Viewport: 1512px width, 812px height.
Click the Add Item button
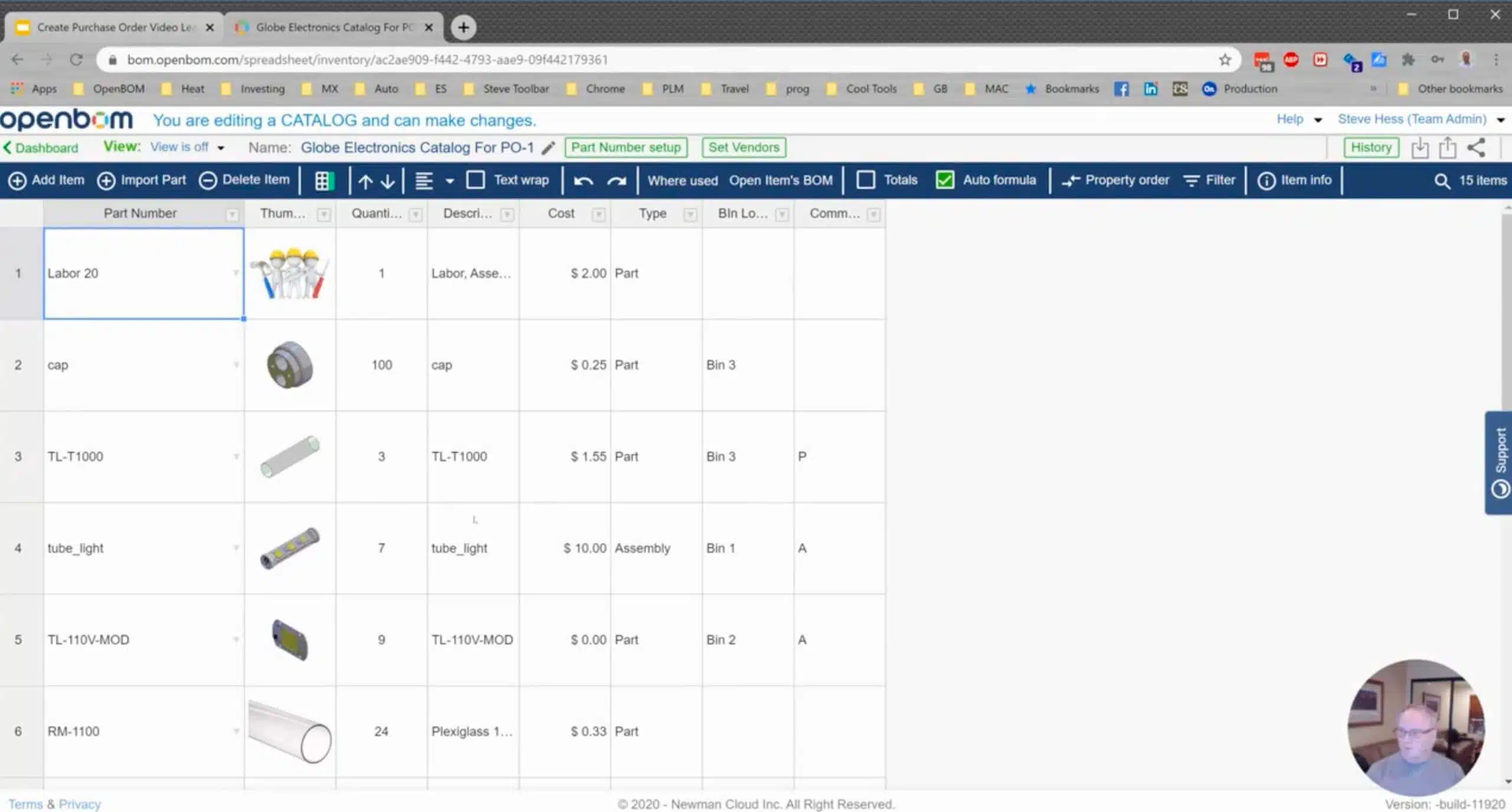coord(47,180)
